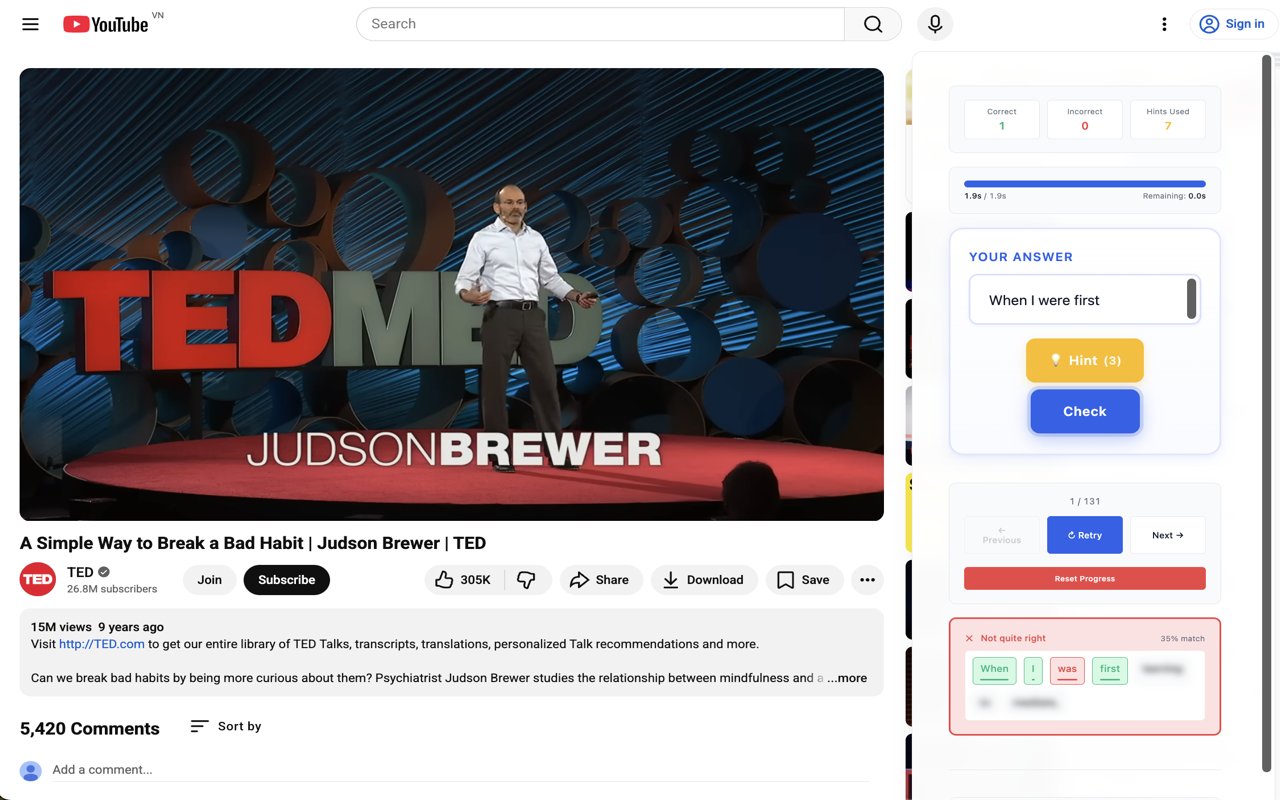Save the video to a playlist
1280x800 pixels.
[804, 580]
